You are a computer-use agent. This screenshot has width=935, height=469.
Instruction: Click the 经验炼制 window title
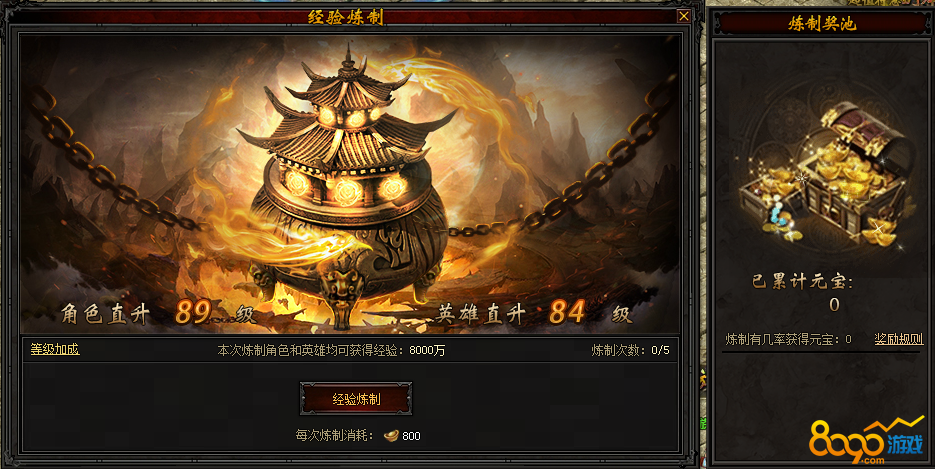(x=345, y=17)
